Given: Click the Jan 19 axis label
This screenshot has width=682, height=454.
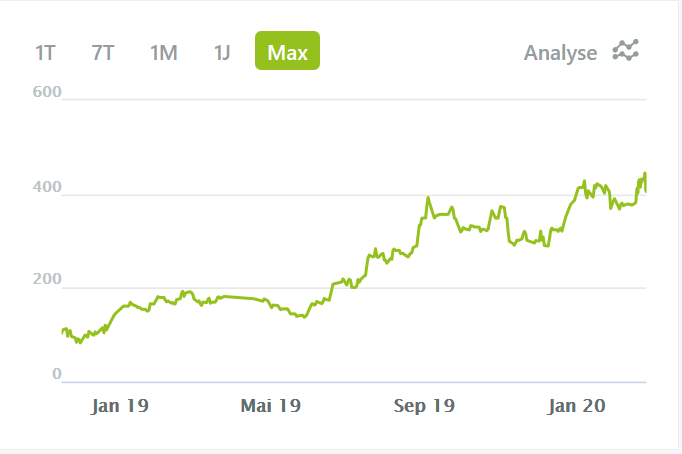Looking at the screenshot, I should (120, 406).
